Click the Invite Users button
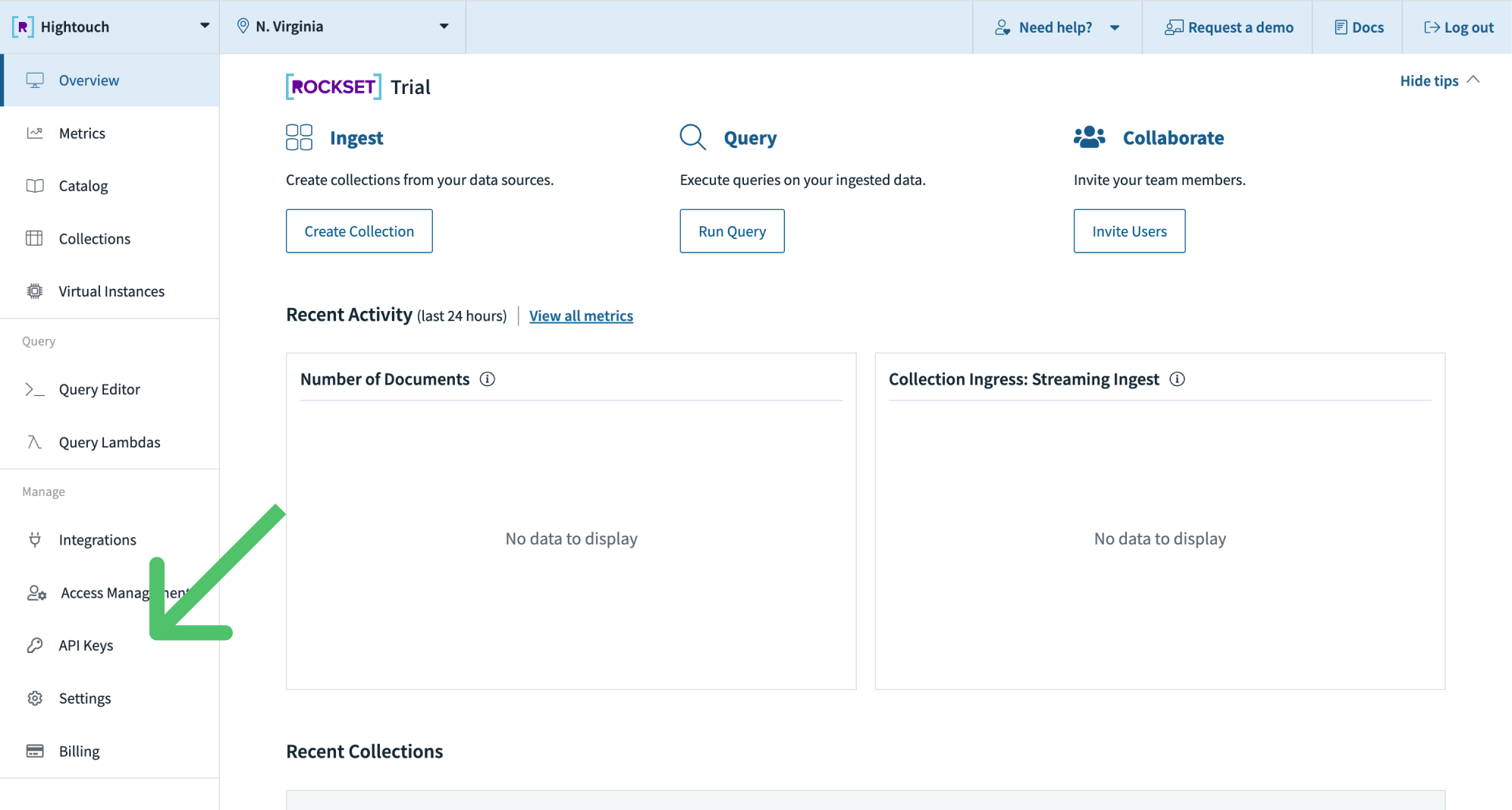 pos(1130,231)
